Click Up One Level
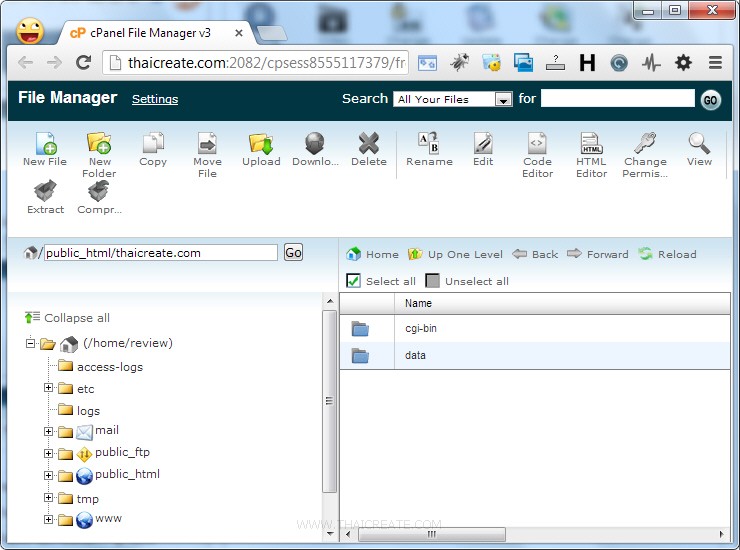The image size is (740, 550). point(455,254)
